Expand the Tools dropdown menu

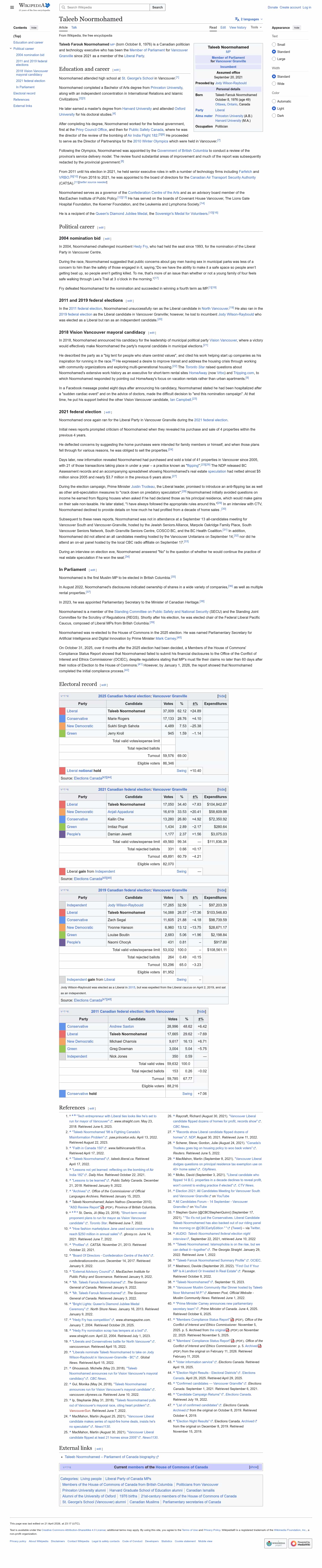tap(256, 27)
